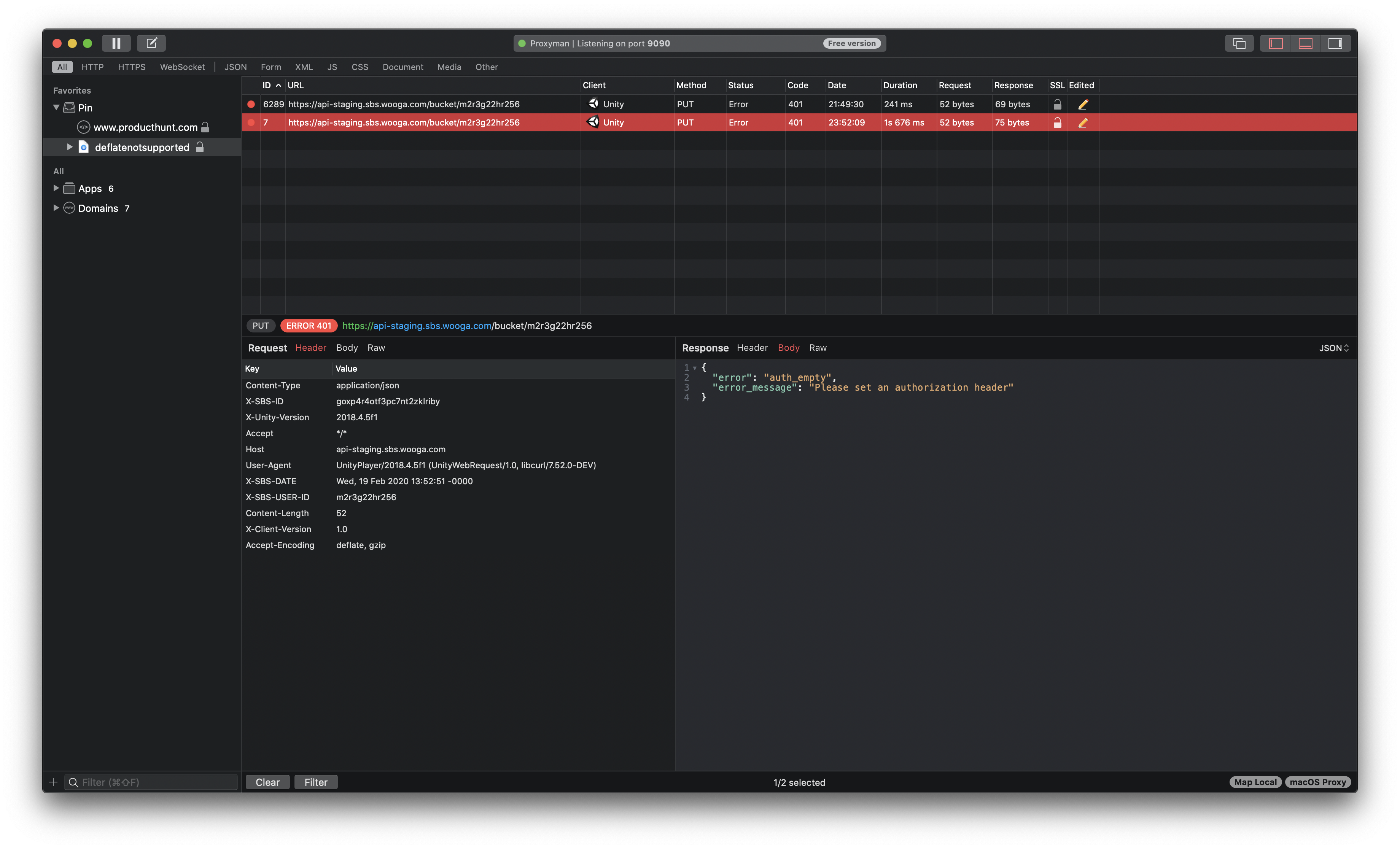Open the JSON format dropdown in Response panel
The image size is (1400, 849).
point(1333,347)
